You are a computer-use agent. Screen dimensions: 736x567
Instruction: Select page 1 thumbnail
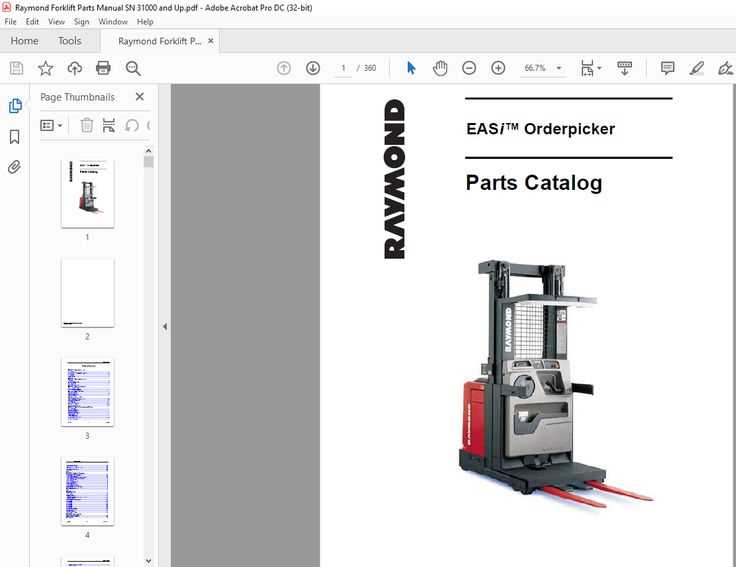click(x=88, y=194)
